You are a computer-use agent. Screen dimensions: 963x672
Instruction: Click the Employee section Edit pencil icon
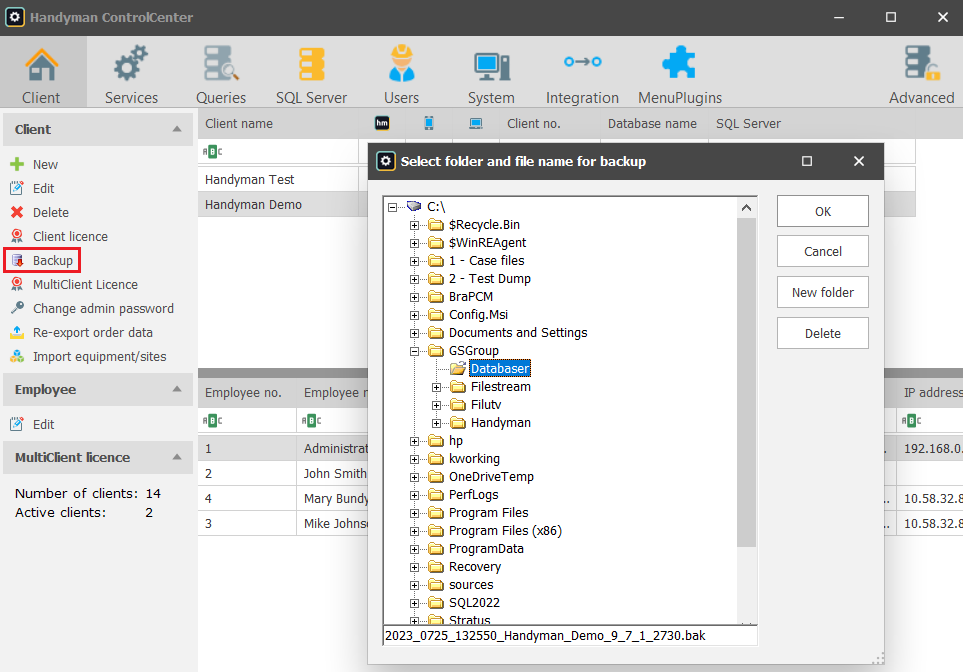[x=17, y=424]
